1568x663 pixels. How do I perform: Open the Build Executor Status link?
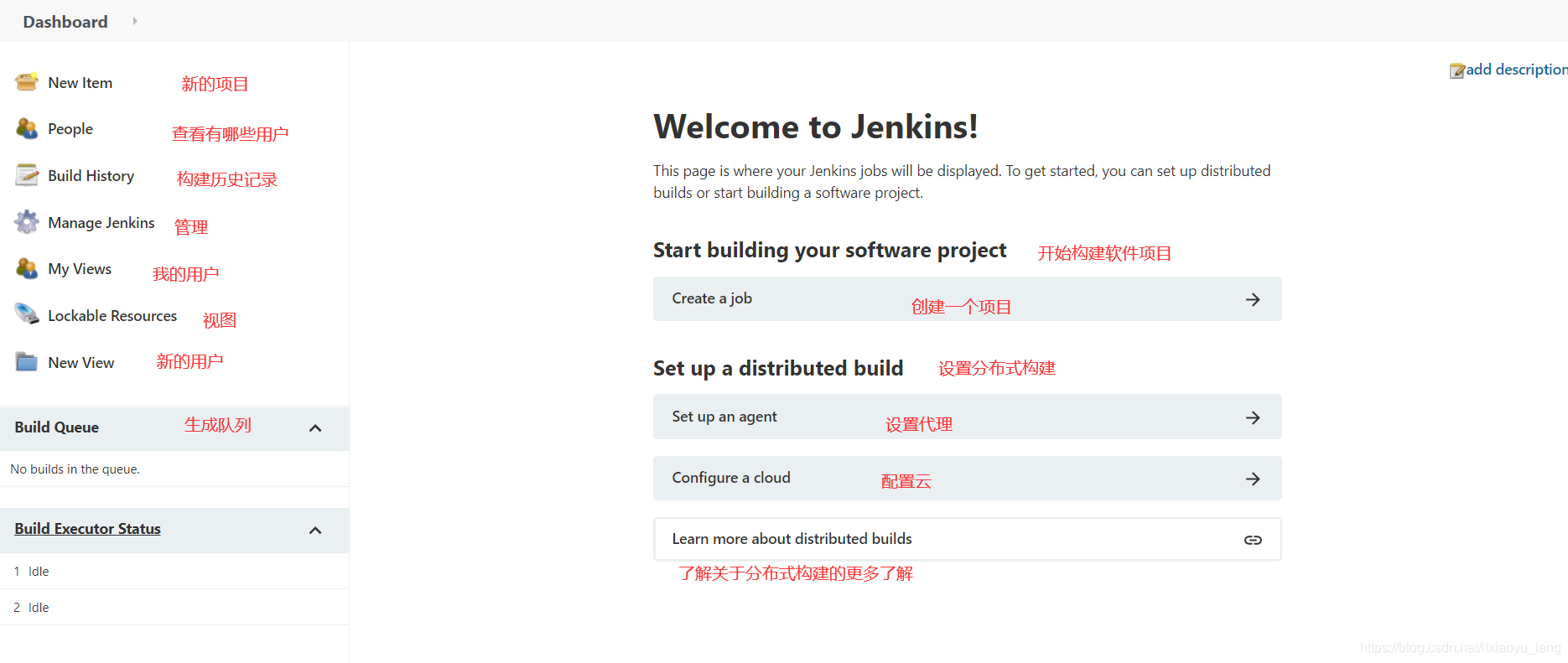tap(87, 529)
